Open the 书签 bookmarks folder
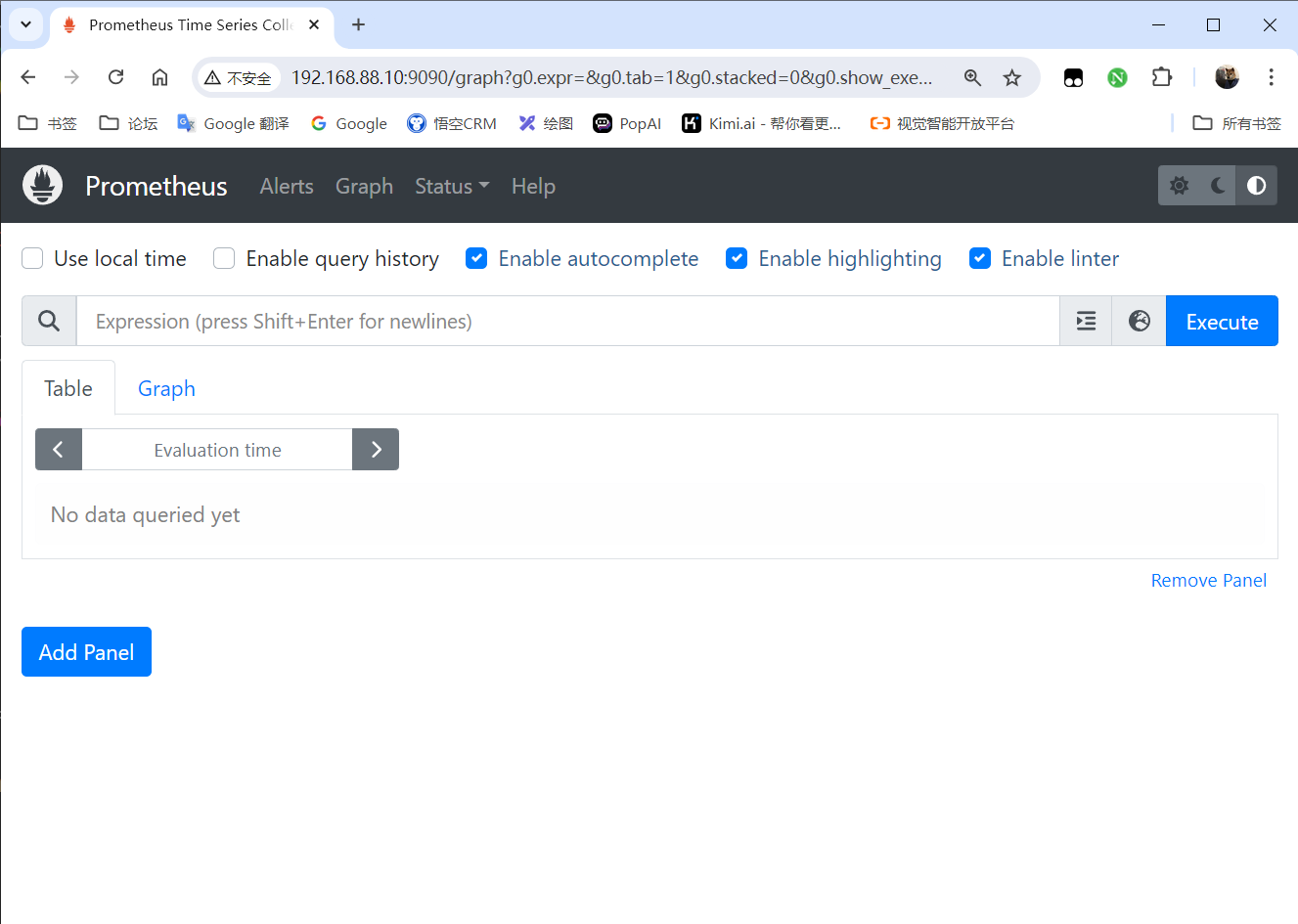The image size is (1298, 924). tap(48, 123)
